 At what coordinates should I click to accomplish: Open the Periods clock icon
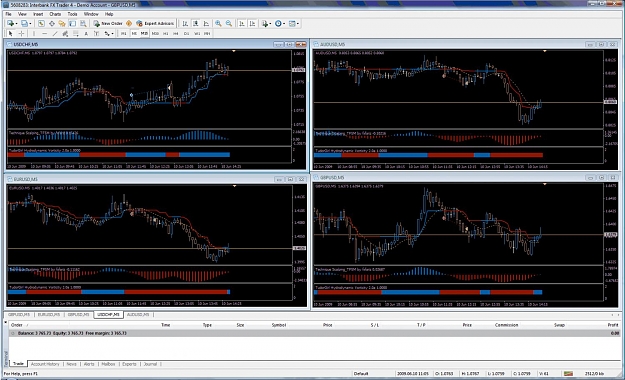278,24
